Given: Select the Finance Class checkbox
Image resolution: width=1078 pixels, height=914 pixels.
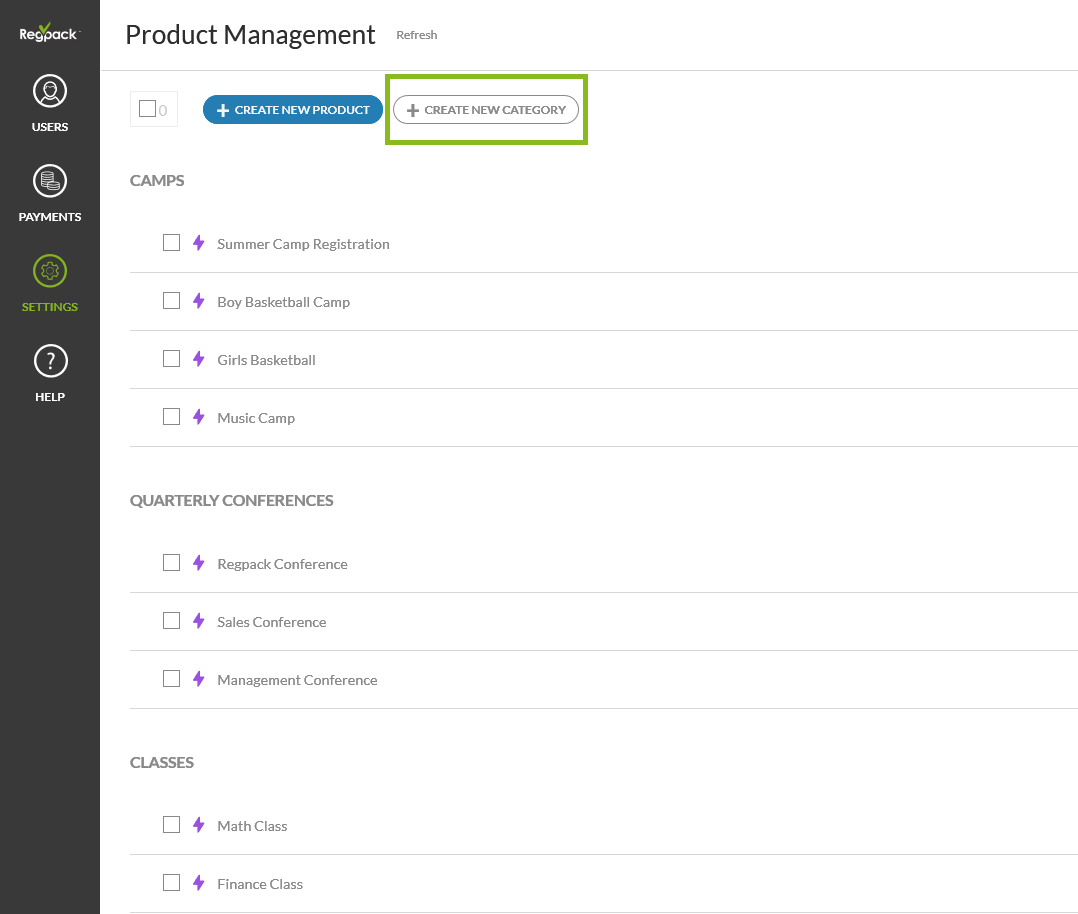Looking at the screenshot, I should click(171, 883).
